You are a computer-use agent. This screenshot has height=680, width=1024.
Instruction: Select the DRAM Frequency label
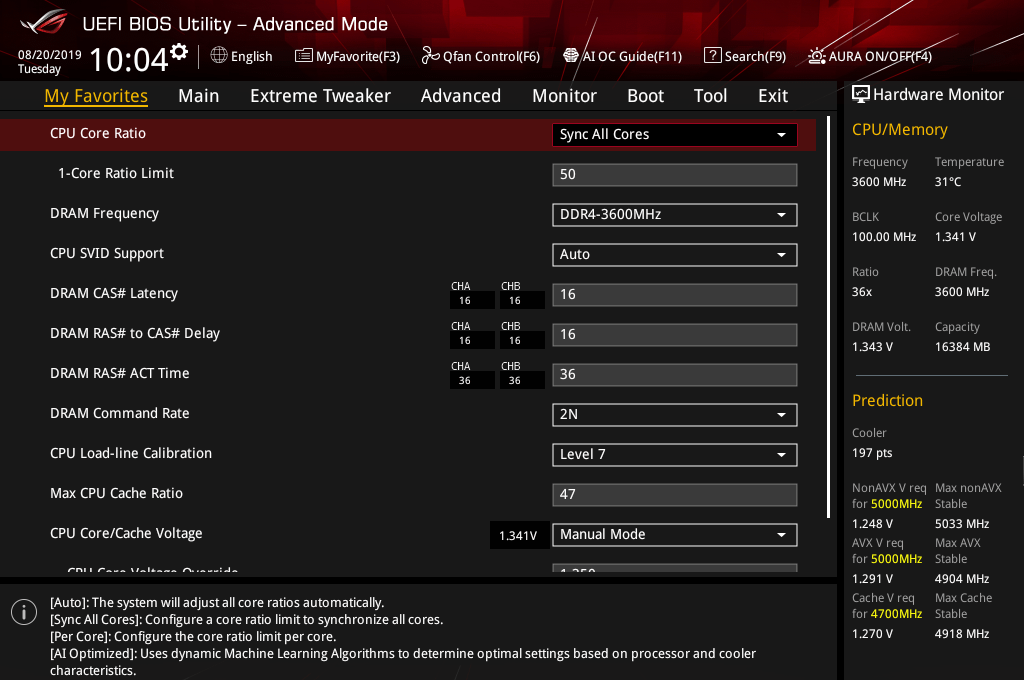tap(104, 214)
